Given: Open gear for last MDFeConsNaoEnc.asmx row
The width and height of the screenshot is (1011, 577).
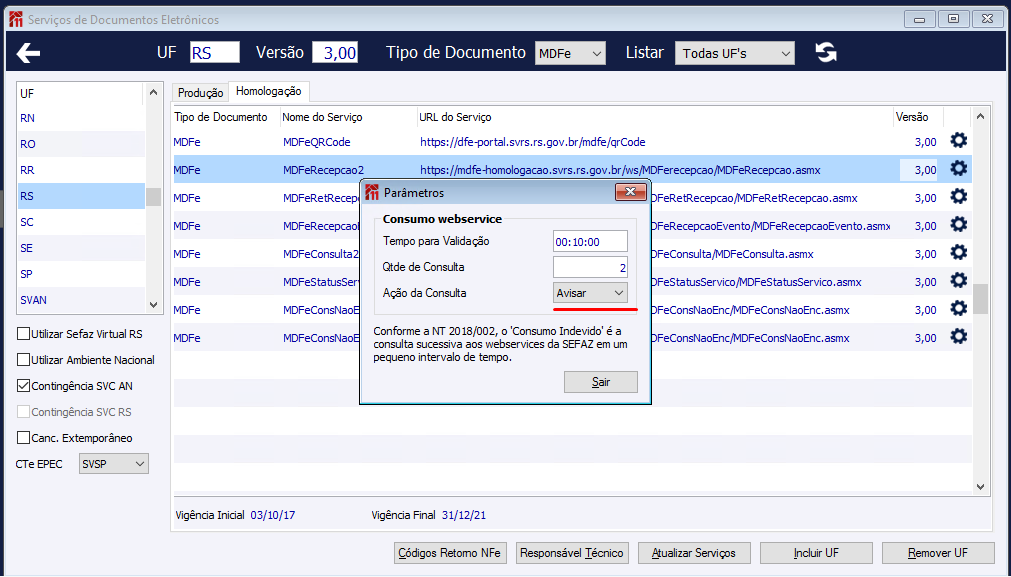Looking at the screenshot, I should [959, 337].
